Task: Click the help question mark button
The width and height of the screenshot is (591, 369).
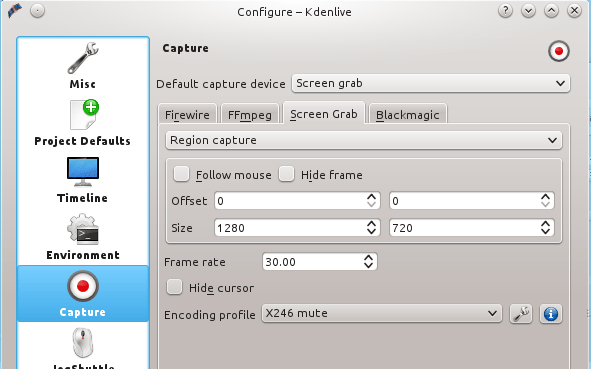Action: point(505,11)
